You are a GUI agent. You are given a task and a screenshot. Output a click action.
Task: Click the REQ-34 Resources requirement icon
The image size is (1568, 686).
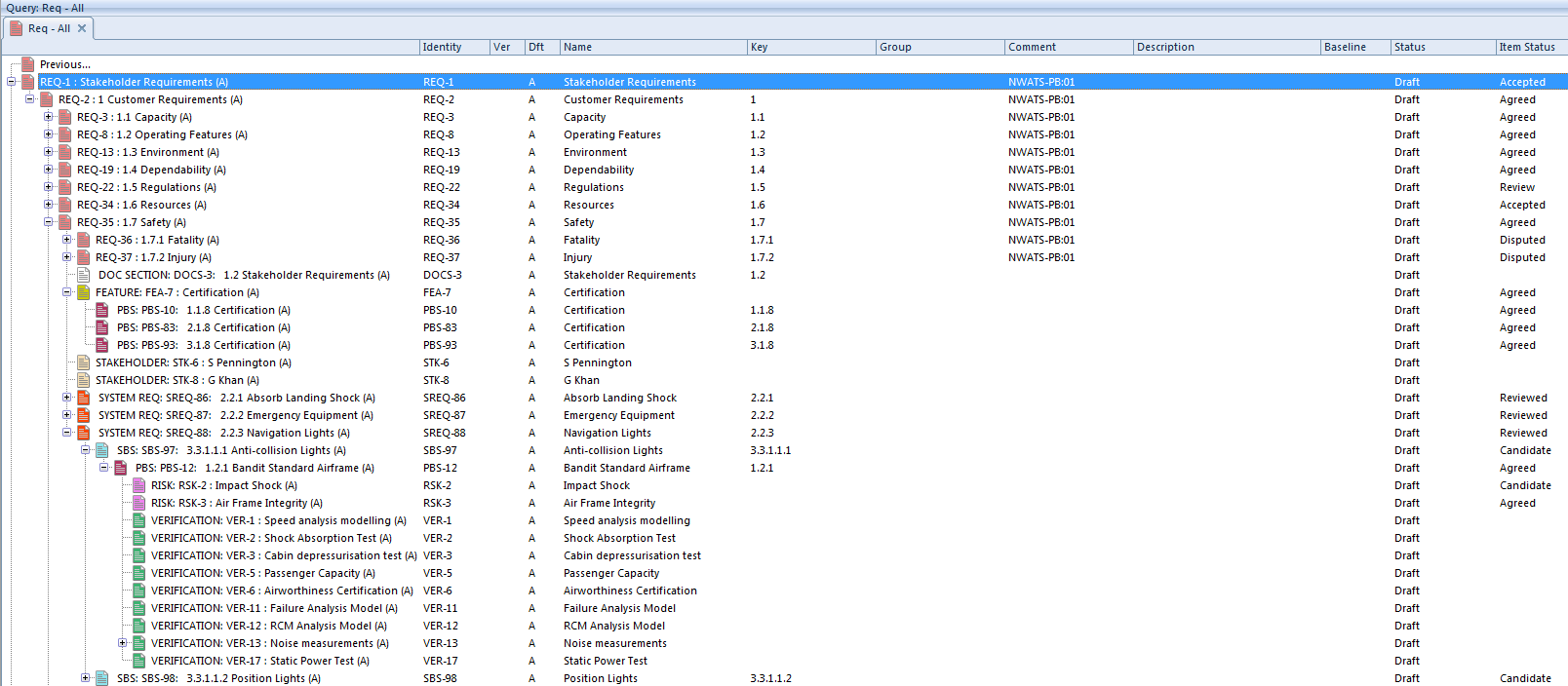point(64,205)
